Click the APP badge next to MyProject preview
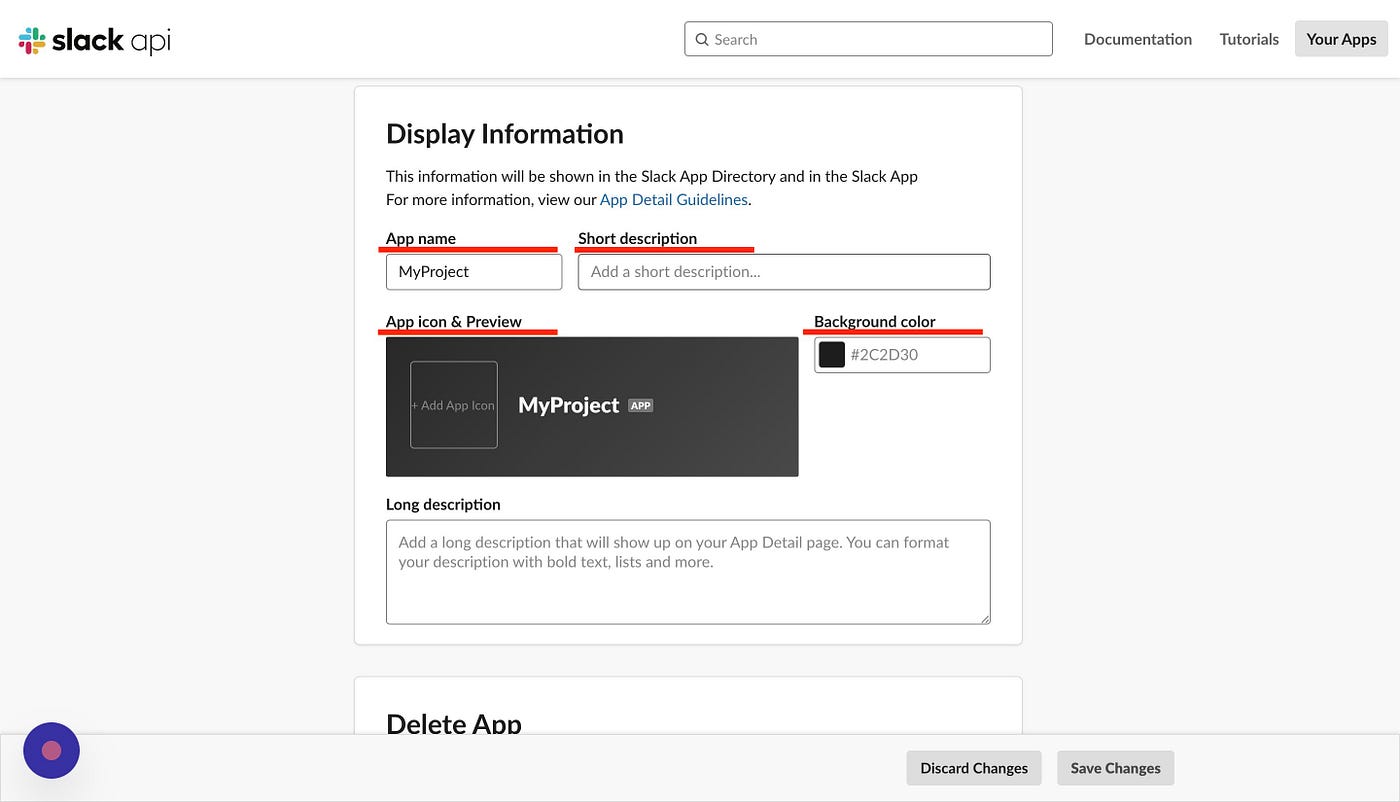Screen dimensions: 1400x802 [x=640, y=405]
